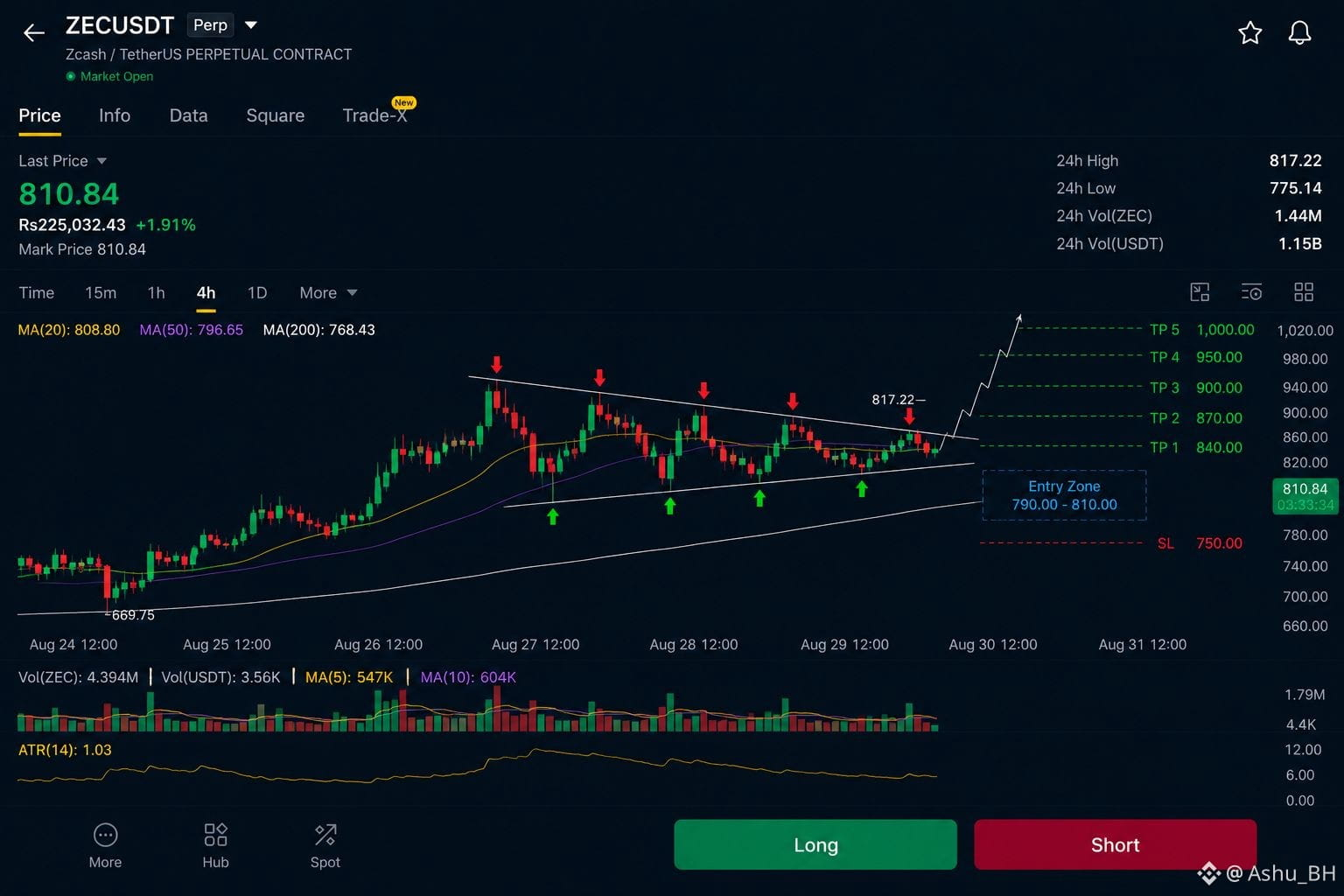
Task: Select the 1h timeframe
Action: point(156,293)
